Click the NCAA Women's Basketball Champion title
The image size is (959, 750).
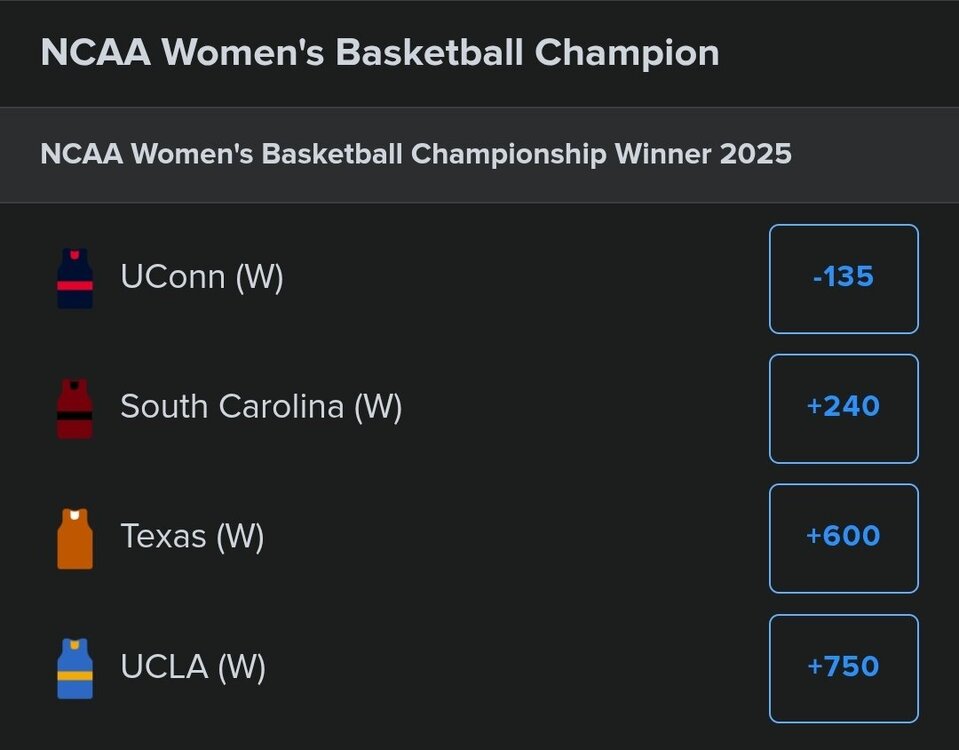[380, 53]
